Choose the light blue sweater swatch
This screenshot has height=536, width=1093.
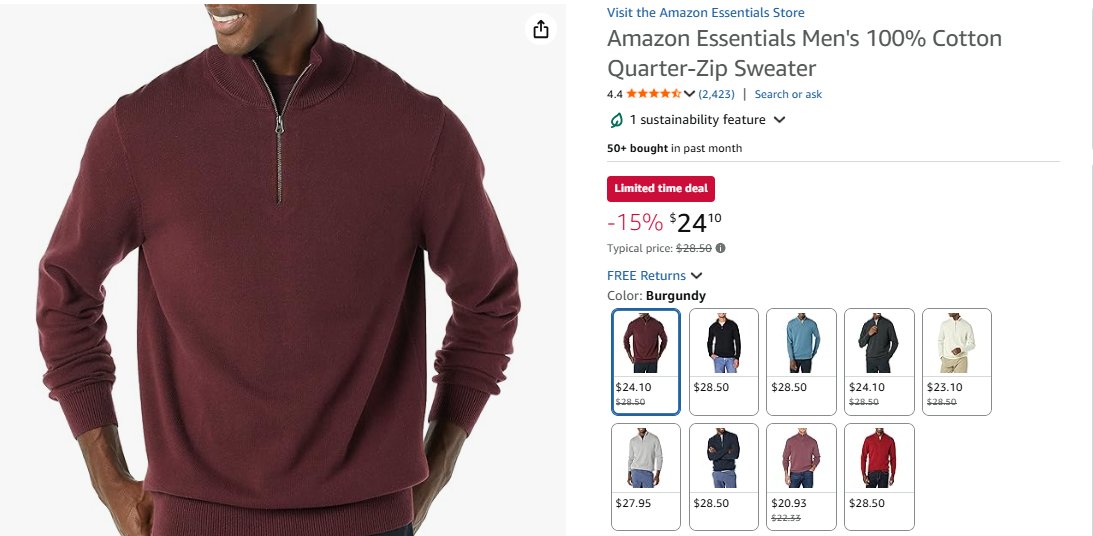pyautogui.click(x=800, y=361)
